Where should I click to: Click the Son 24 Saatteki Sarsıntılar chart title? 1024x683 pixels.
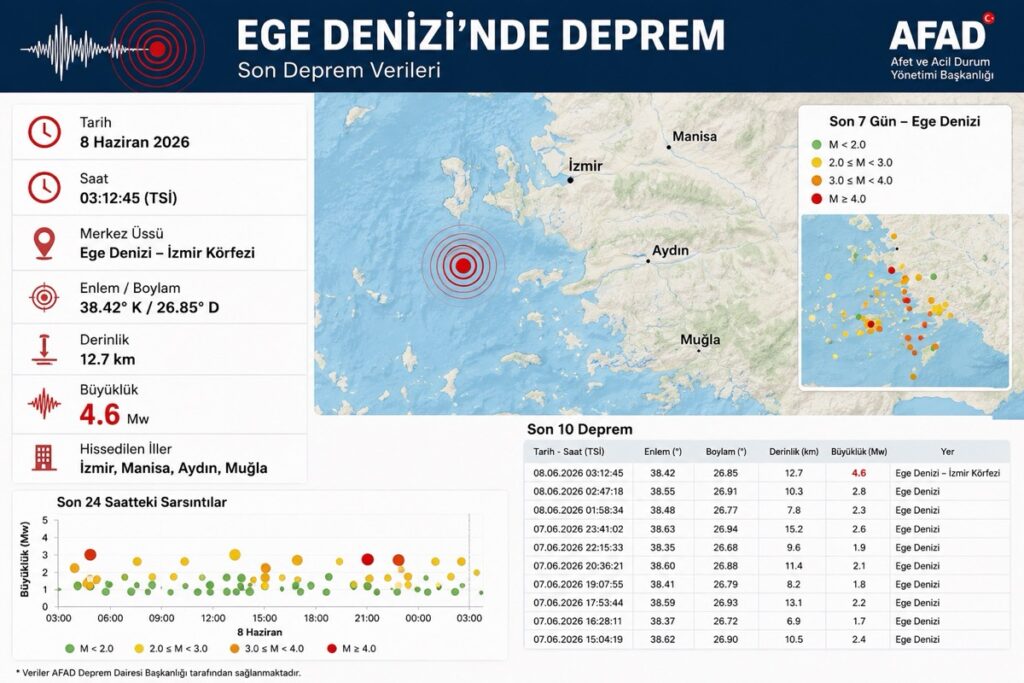142,502
